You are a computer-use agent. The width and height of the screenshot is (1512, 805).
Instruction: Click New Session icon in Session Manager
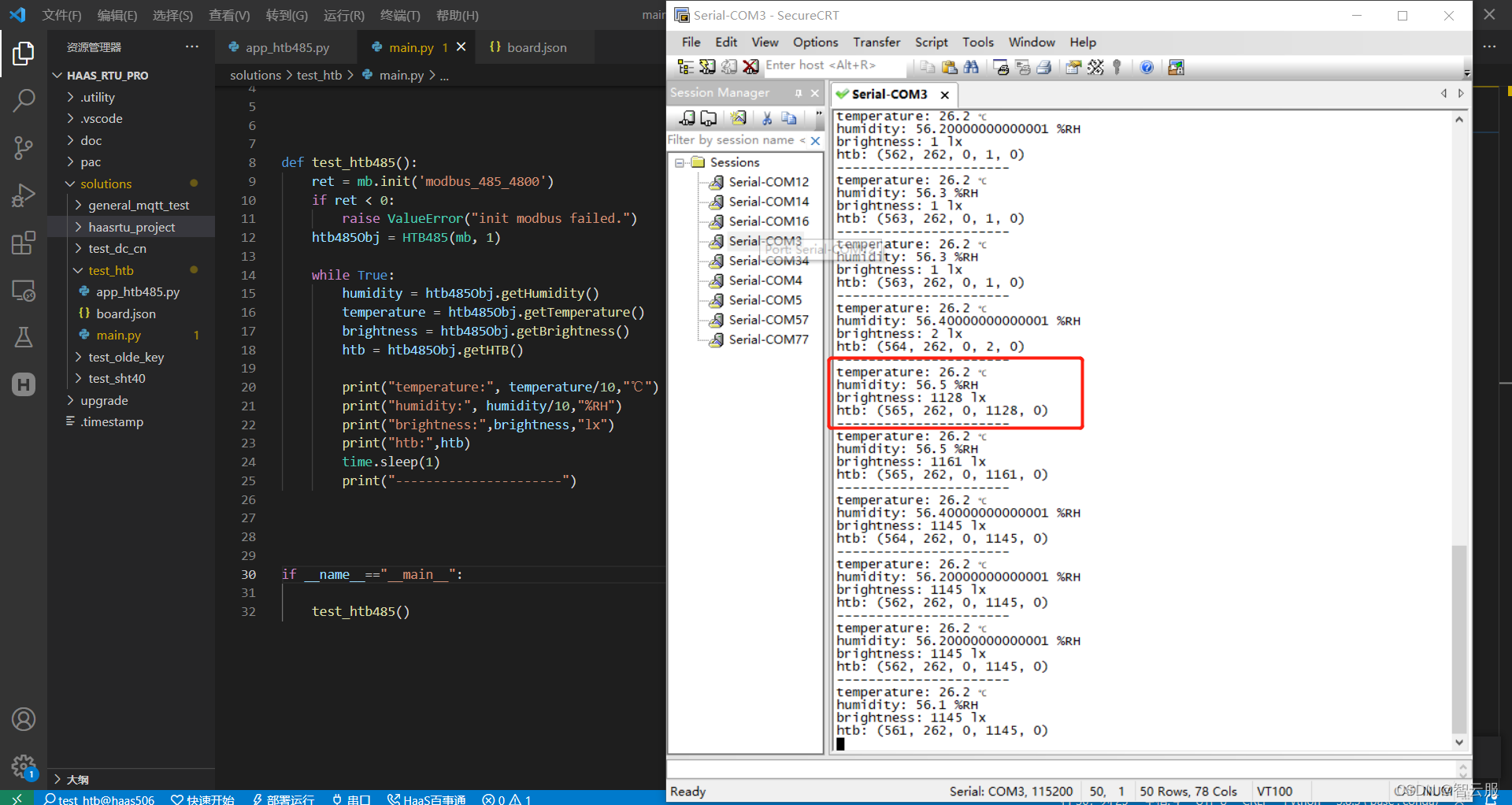(x=738, y=118)
